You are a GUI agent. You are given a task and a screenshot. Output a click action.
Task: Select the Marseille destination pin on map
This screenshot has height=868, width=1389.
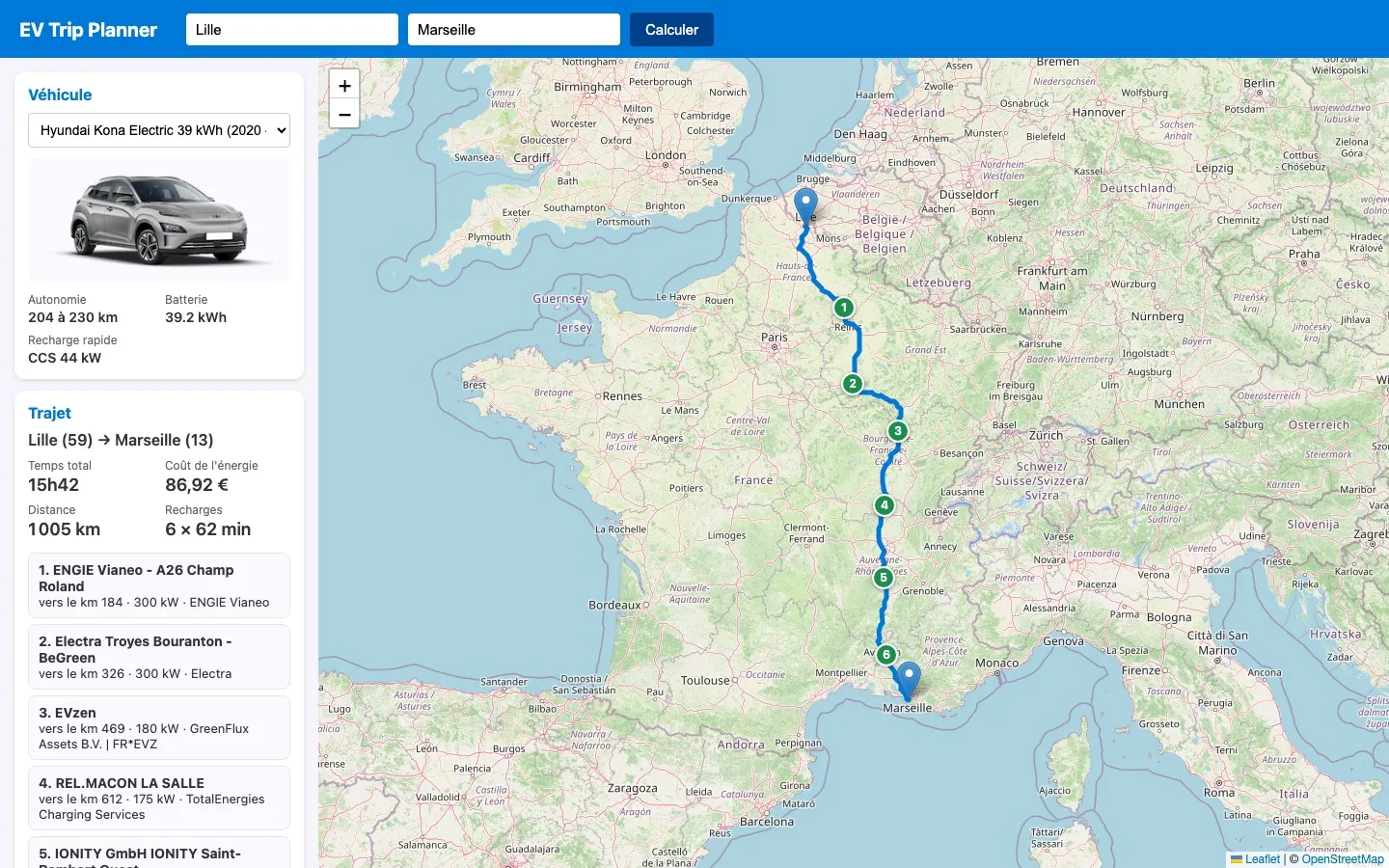point(909,681)
